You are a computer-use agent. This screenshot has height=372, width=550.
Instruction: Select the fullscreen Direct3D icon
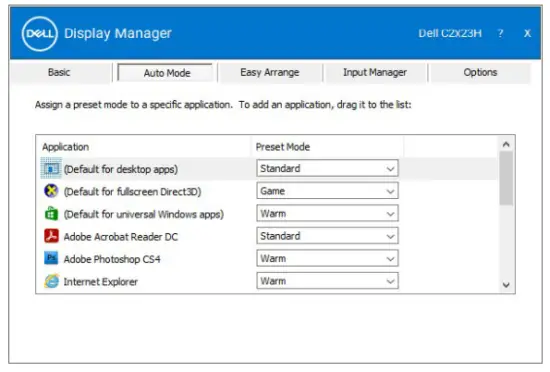(51, 191)
